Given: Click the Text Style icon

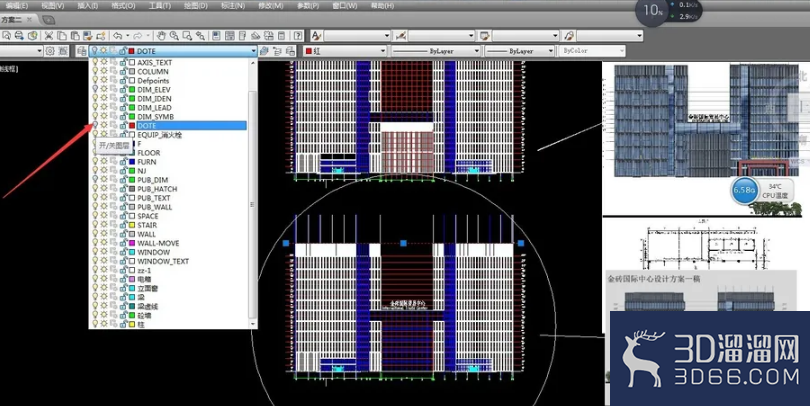Looking at the screenshot, I should point(316,36).
